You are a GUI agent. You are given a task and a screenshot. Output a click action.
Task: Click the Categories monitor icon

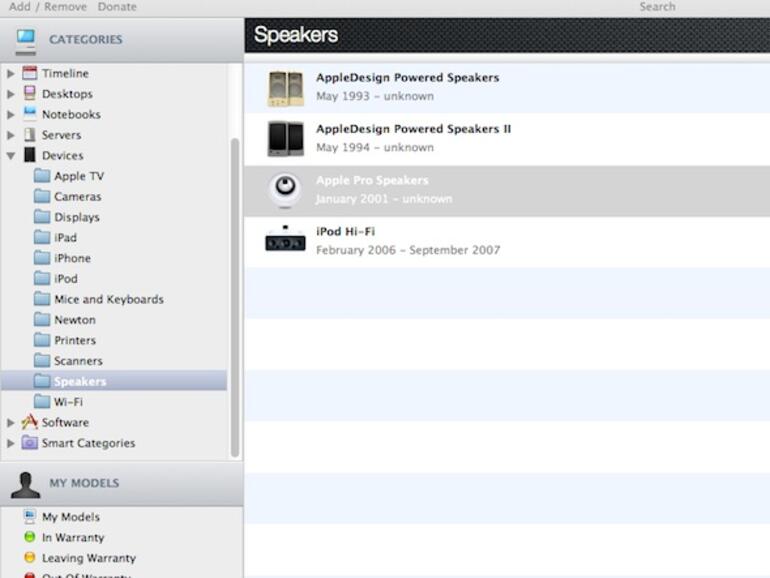(26, 41)
